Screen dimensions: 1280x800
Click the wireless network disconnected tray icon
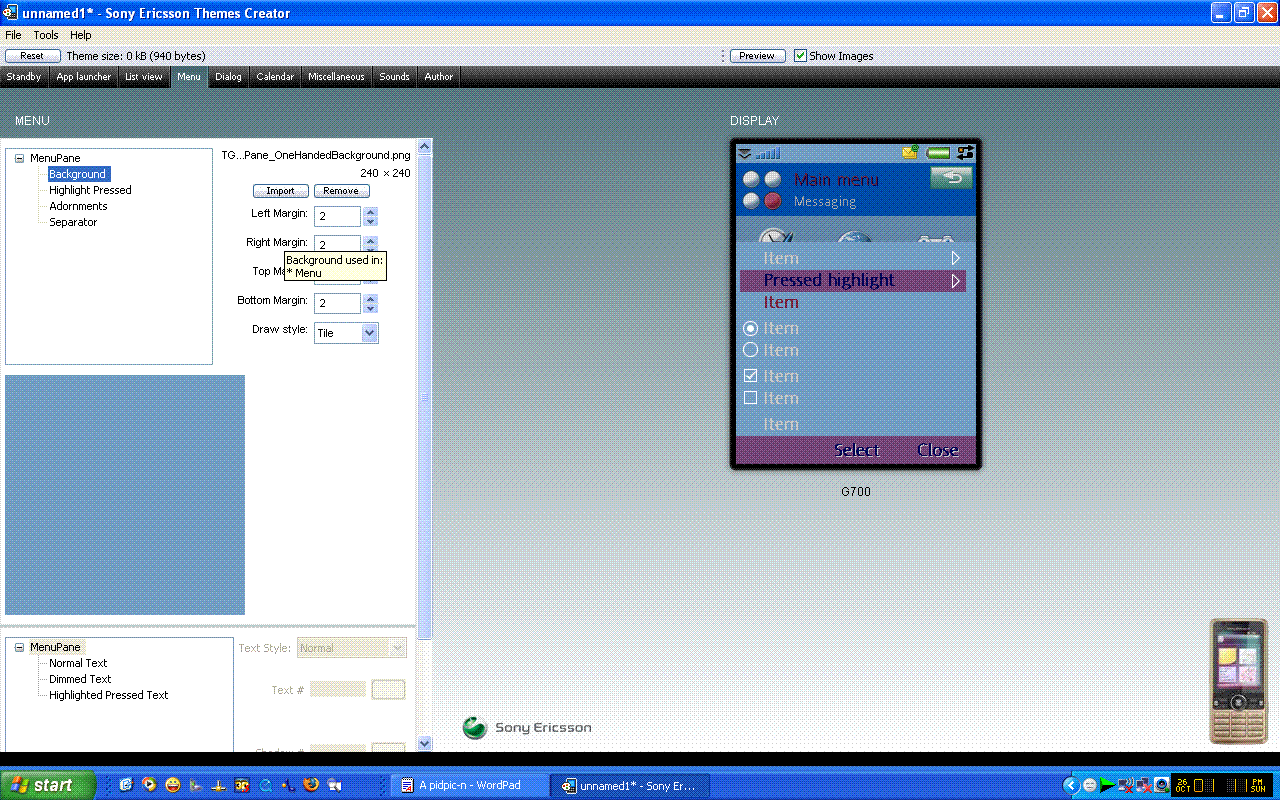pos(1125,785)
